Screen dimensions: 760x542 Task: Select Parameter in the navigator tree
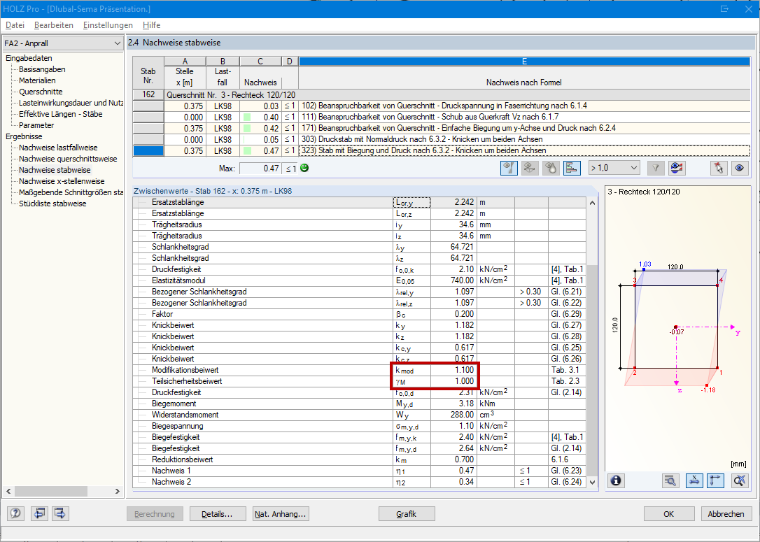pos(36,125)
